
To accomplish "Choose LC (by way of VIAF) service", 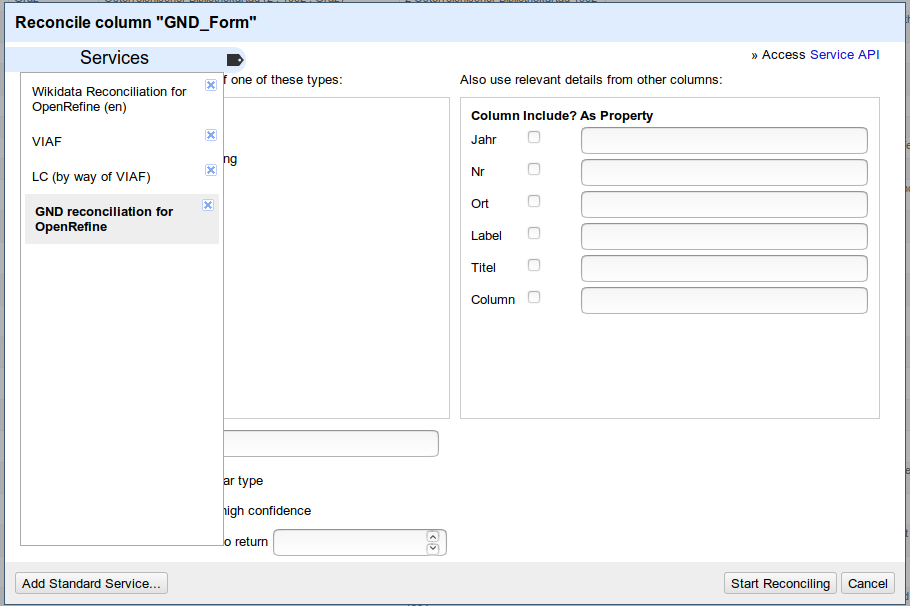I will tap(91, 177).
